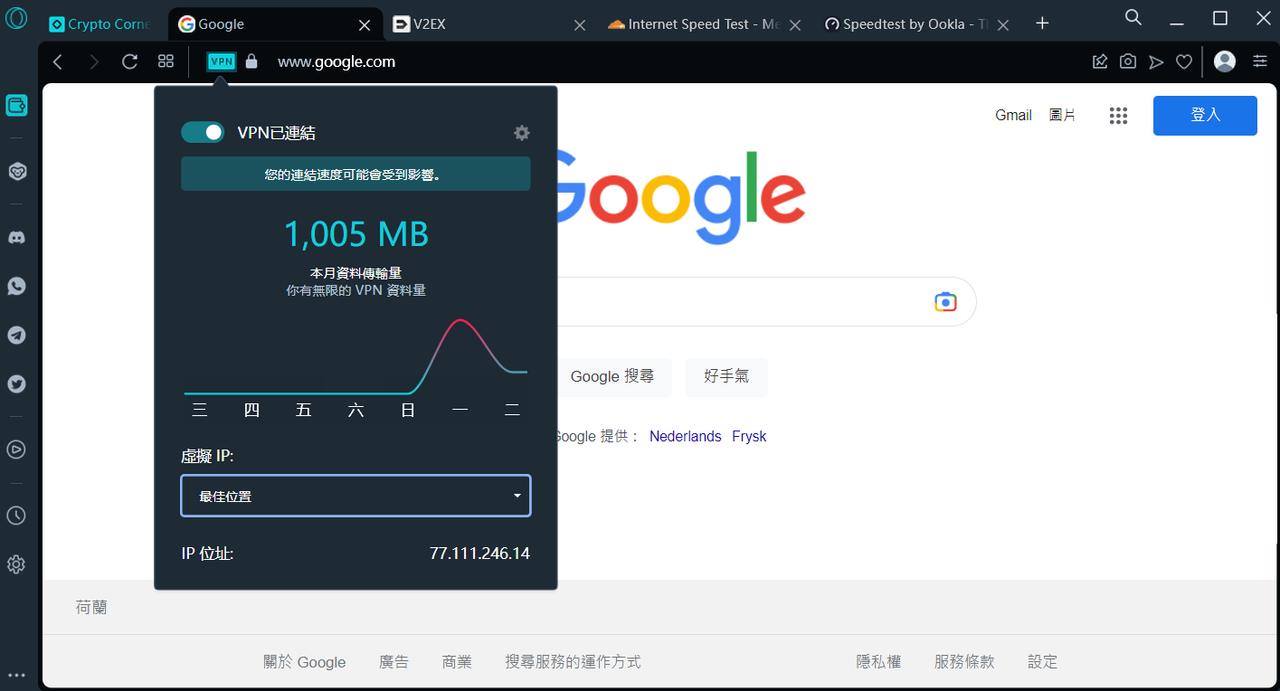Image resolution: width=1280 pixels, height=691 pixels.
Task: Open the Gmail link
Action: coord(1013,116)
